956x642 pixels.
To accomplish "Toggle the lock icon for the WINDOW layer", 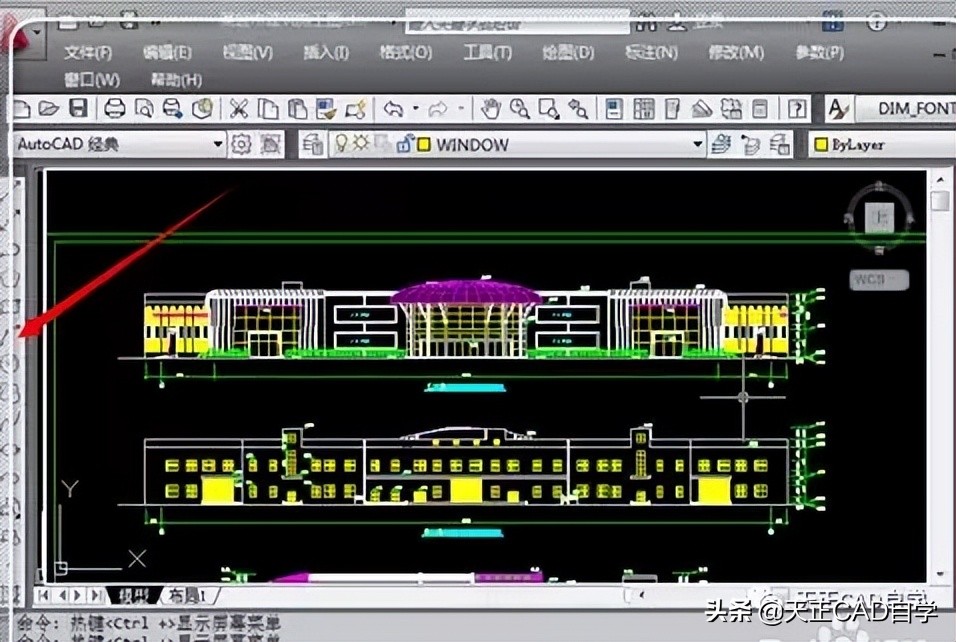I will pyautogui.click(x=406, y=143).
